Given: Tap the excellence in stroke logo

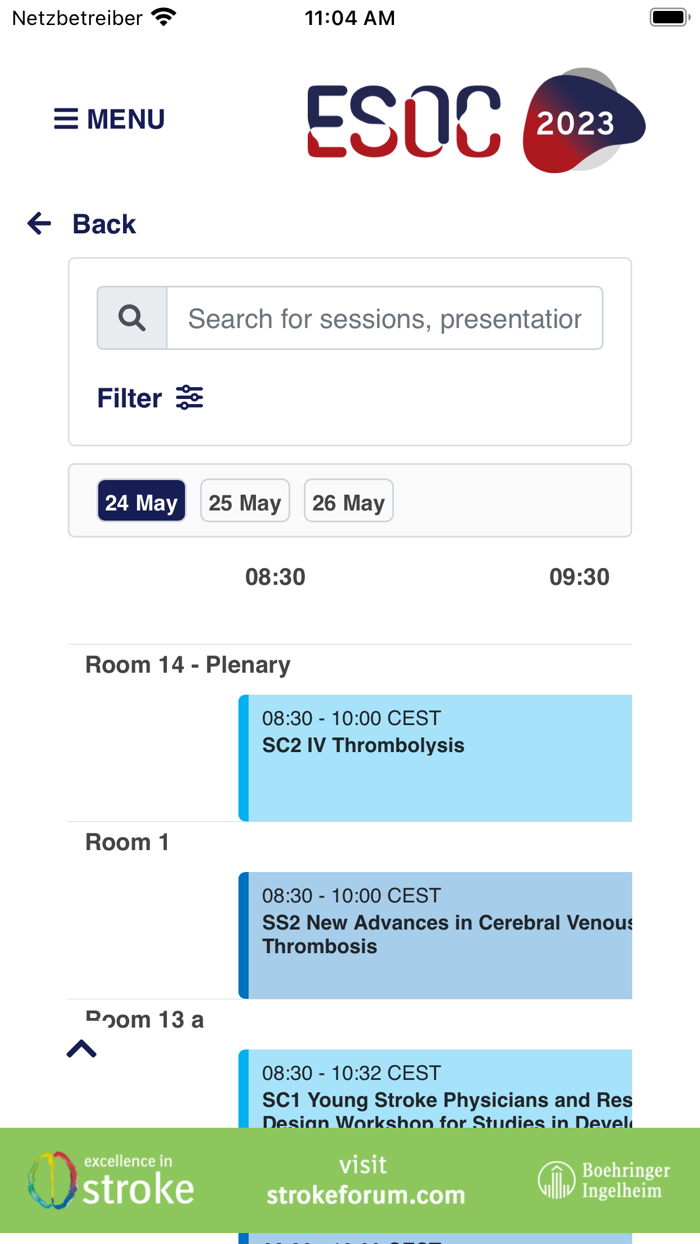Looking at the screenshot, I should coord(111,1180).
